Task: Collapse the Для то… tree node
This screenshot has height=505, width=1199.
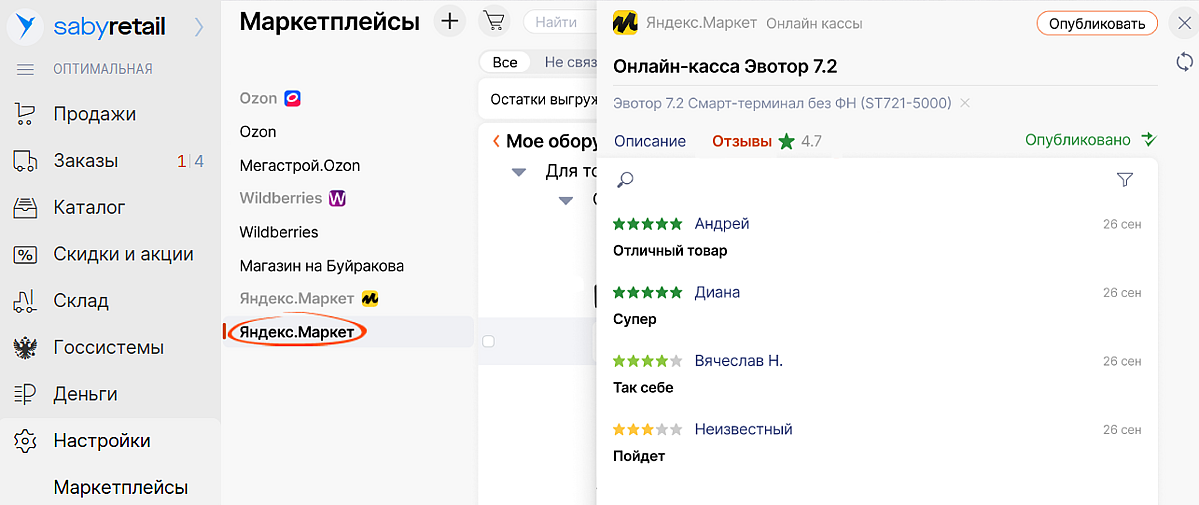Action: 518,172
